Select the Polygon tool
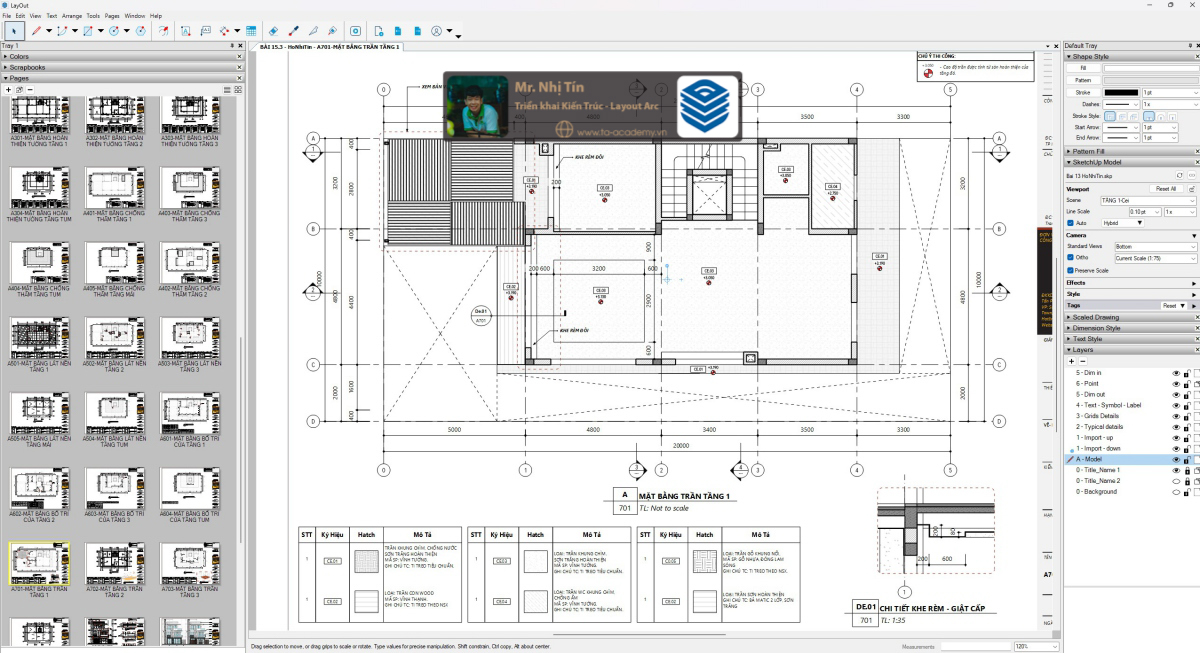This screenshot has height=653, width=1200. (140, 31)
